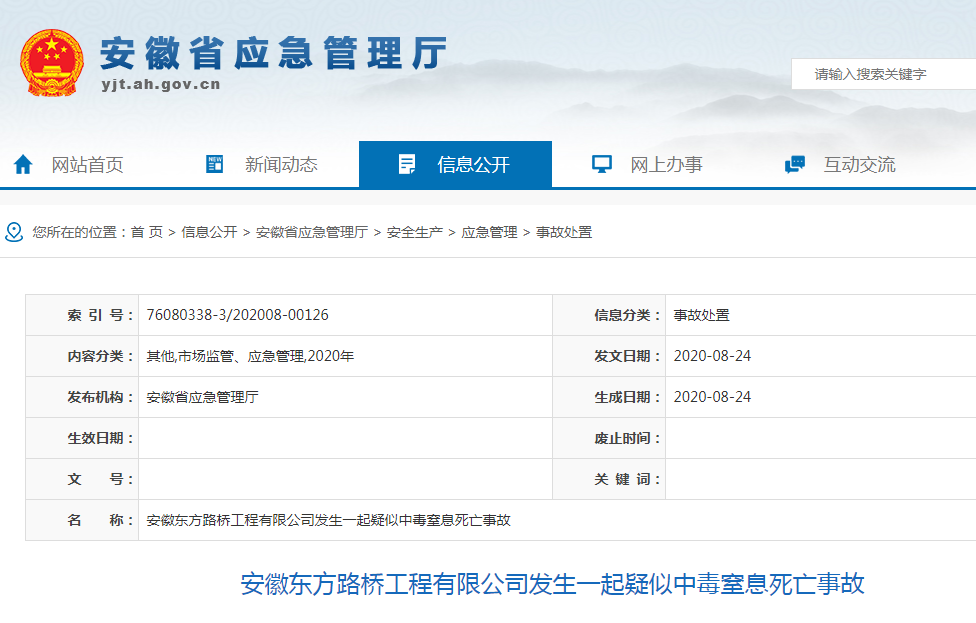Click the location pin icon in breadcrumb

[14, 232]
